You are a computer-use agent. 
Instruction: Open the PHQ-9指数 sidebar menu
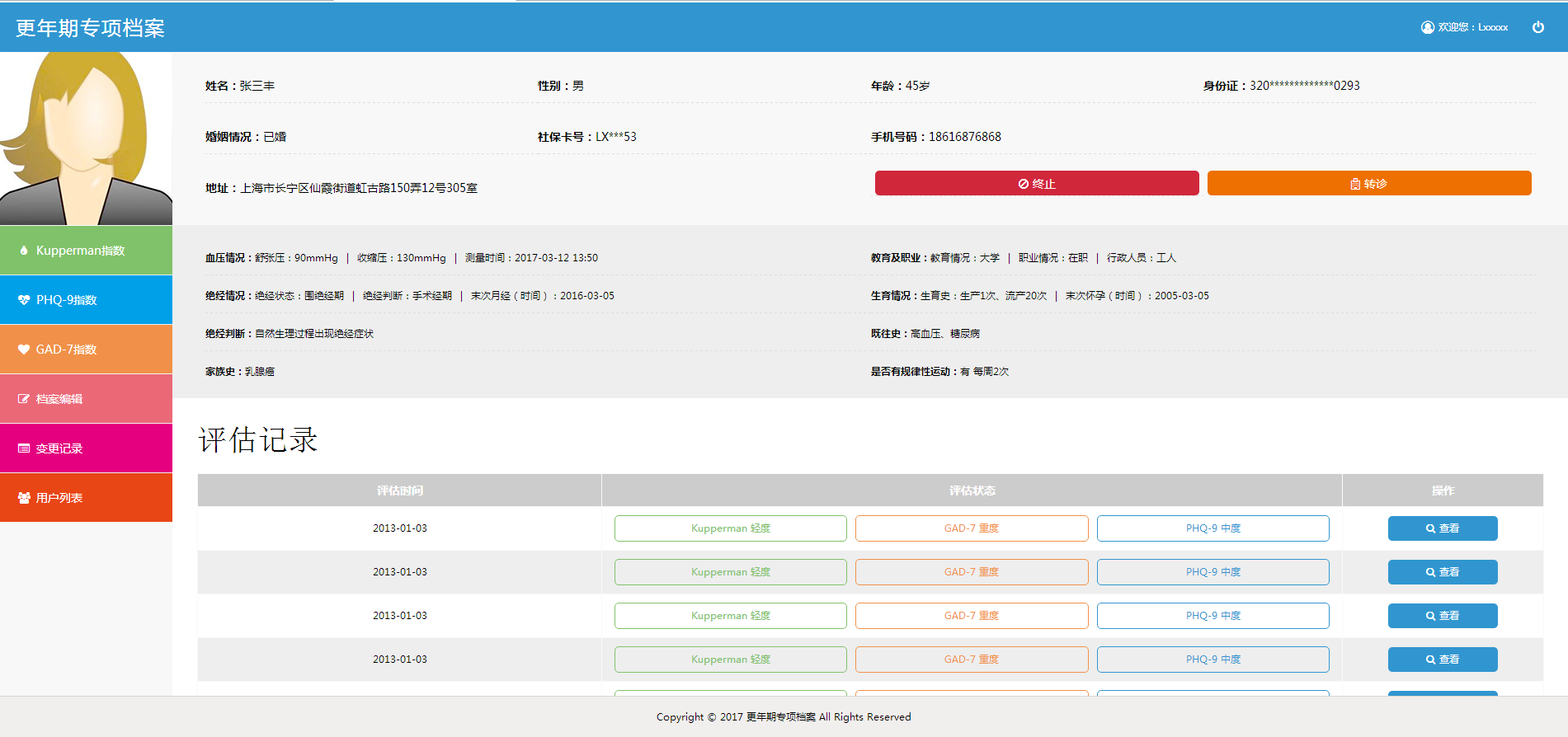tap(86, 300)
